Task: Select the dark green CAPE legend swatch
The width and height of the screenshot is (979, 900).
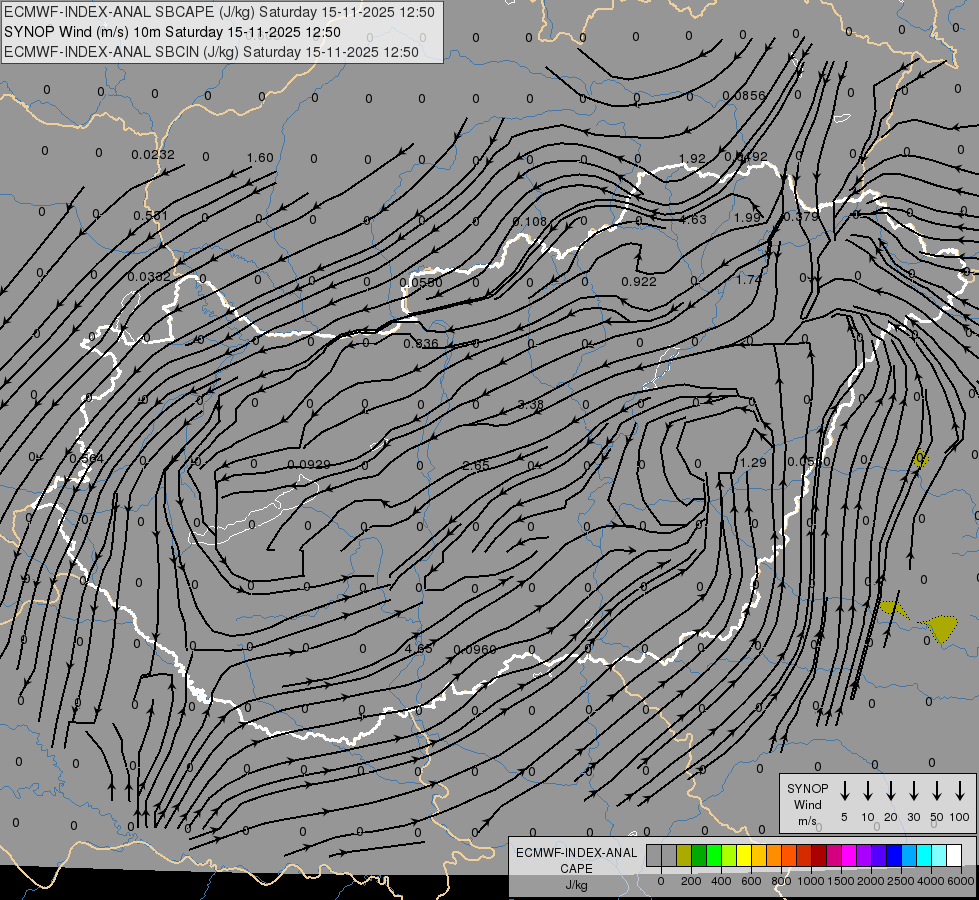Action: (699, 856)
